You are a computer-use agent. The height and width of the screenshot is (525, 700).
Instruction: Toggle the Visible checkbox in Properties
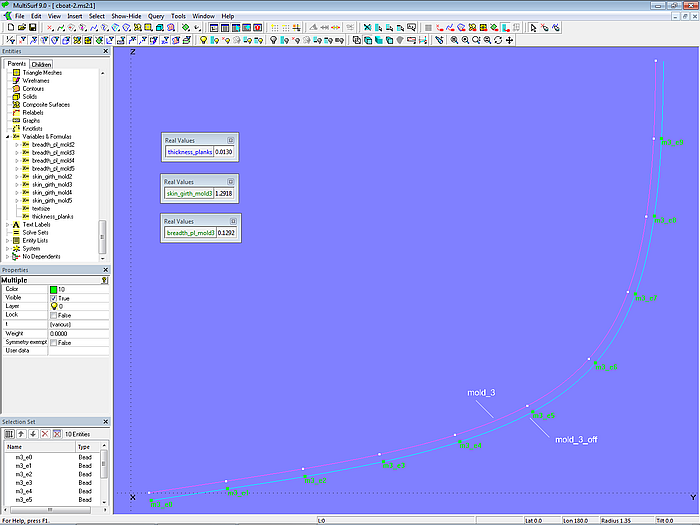(x=54, y=298)
